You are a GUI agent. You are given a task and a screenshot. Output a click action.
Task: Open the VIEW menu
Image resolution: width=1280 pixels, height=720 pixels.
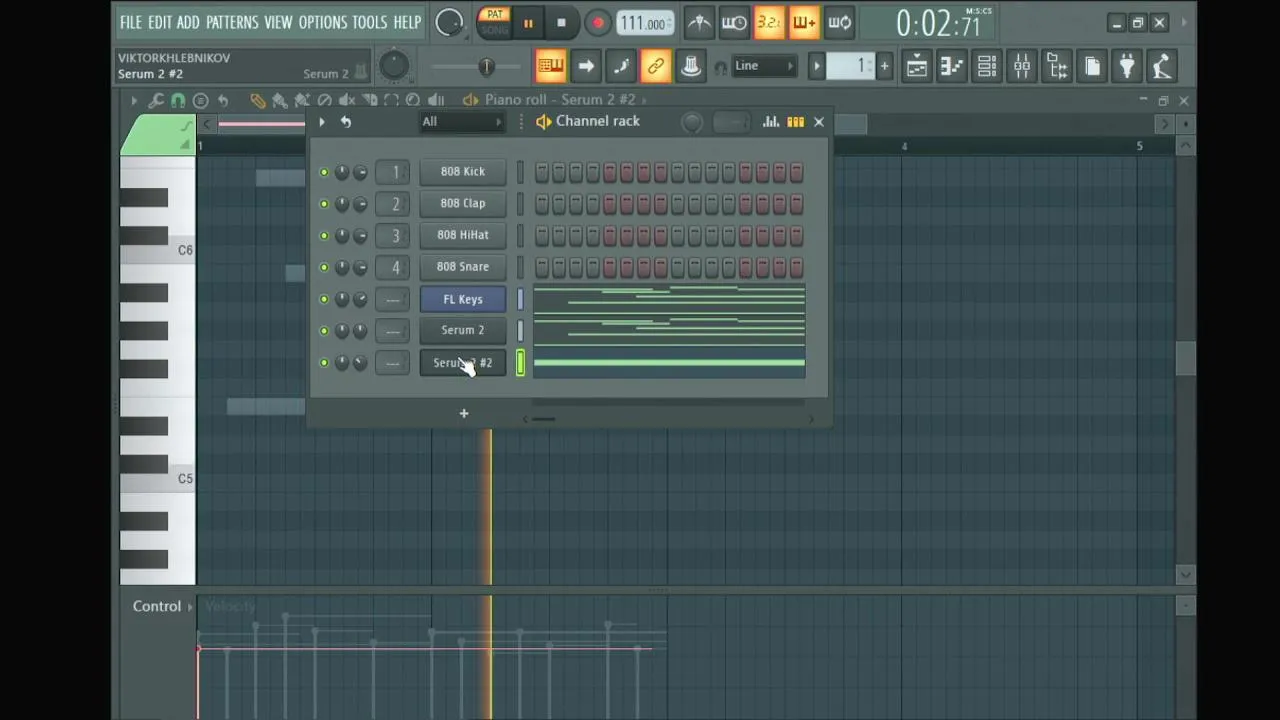pos(278,22)
